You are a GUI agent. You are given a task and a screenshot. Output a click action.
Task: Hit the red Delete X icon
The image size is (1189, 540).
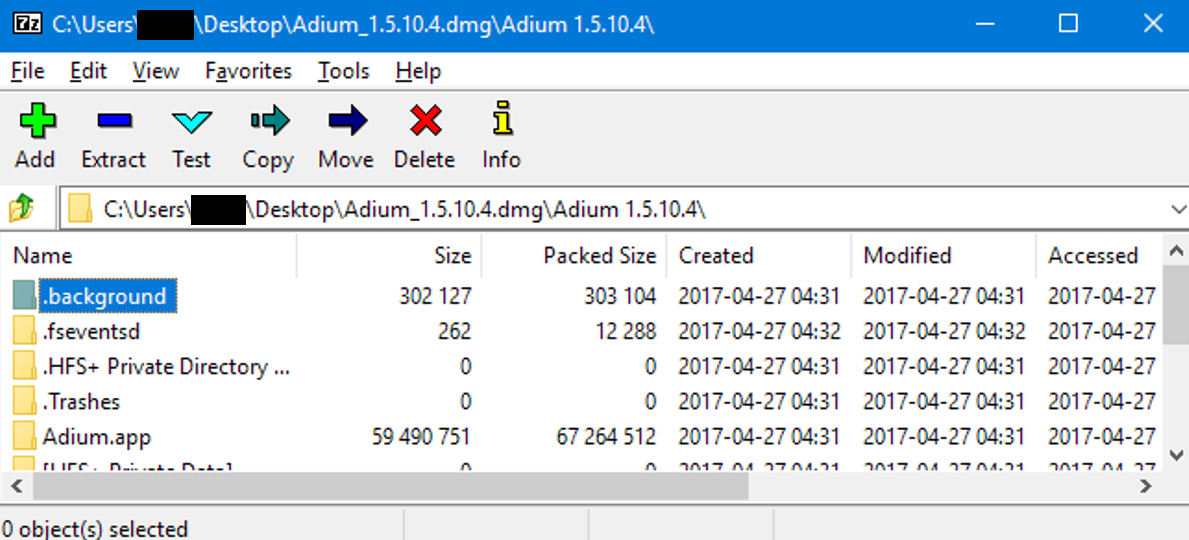click(x=425, y=122)
